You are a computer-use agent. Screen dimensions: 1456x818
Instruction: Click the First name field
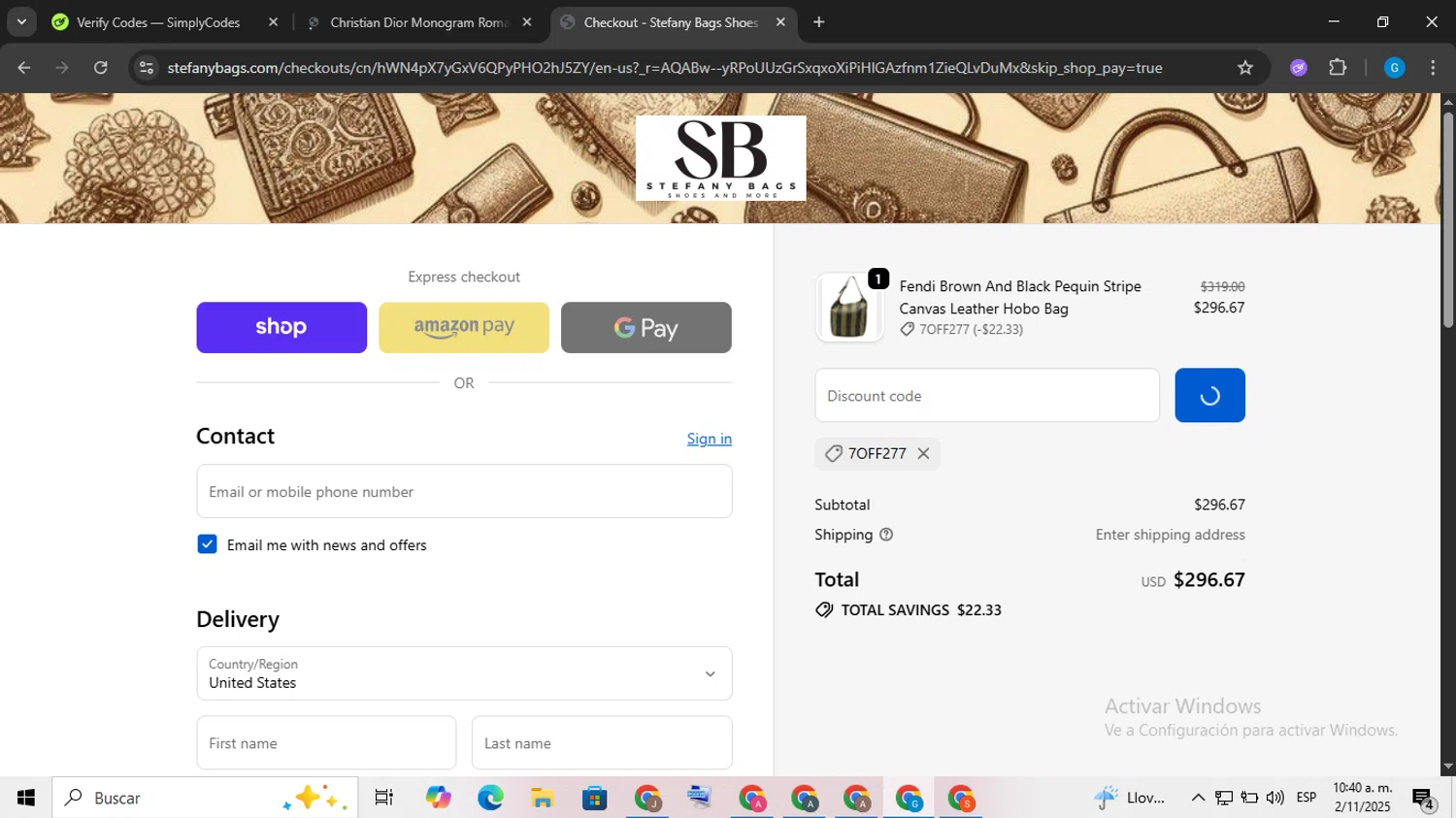[x=326, y=743]
